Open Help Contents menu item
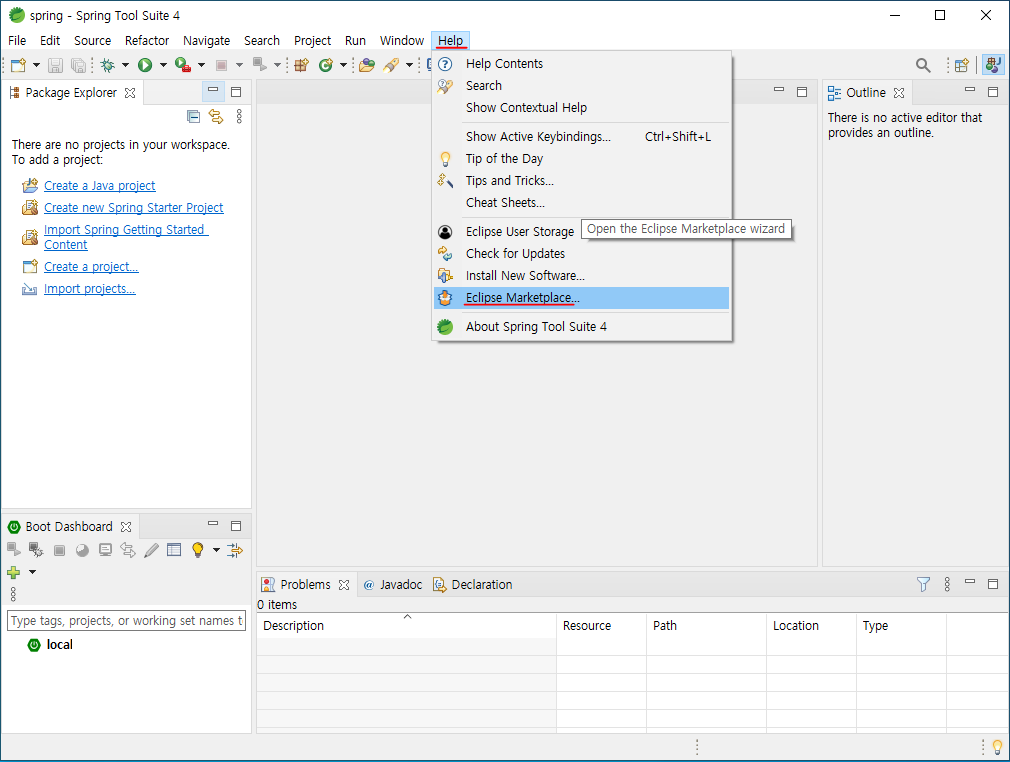This screenshot has height=762, width=1010. pos(582,64)
